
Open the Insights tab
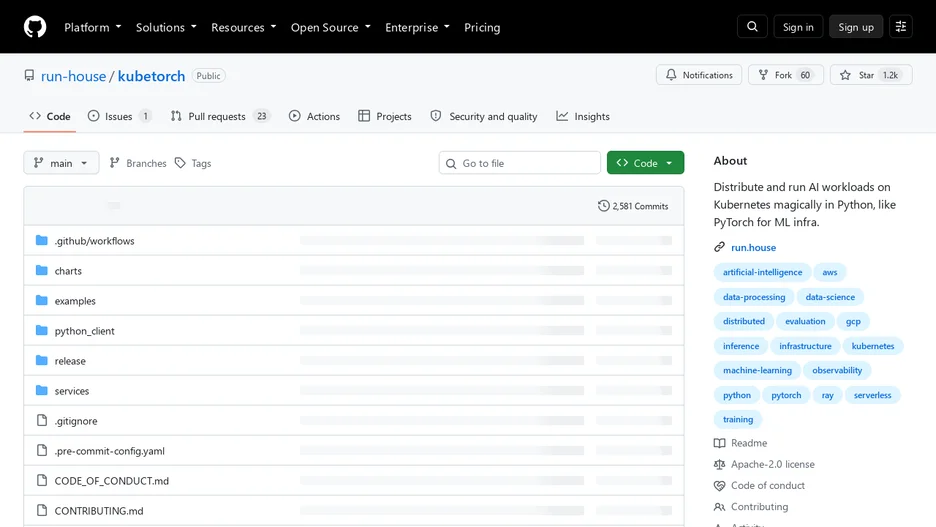tap(583, 116)
